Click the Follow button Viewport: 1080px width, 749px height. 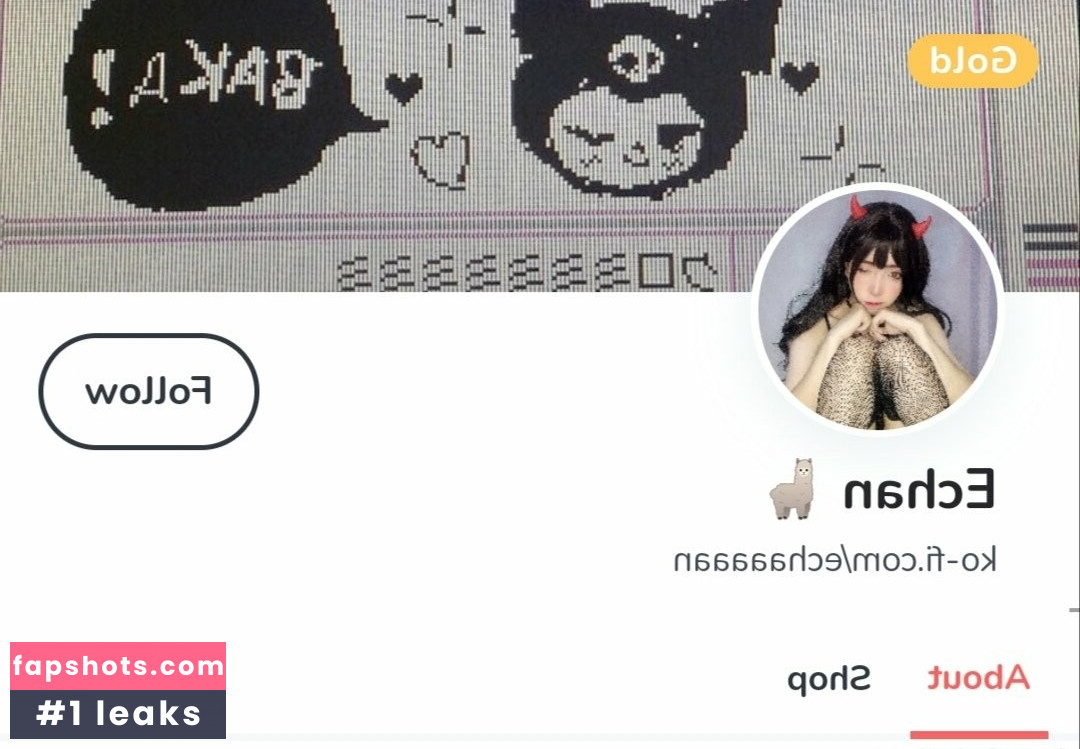point(149,391)
